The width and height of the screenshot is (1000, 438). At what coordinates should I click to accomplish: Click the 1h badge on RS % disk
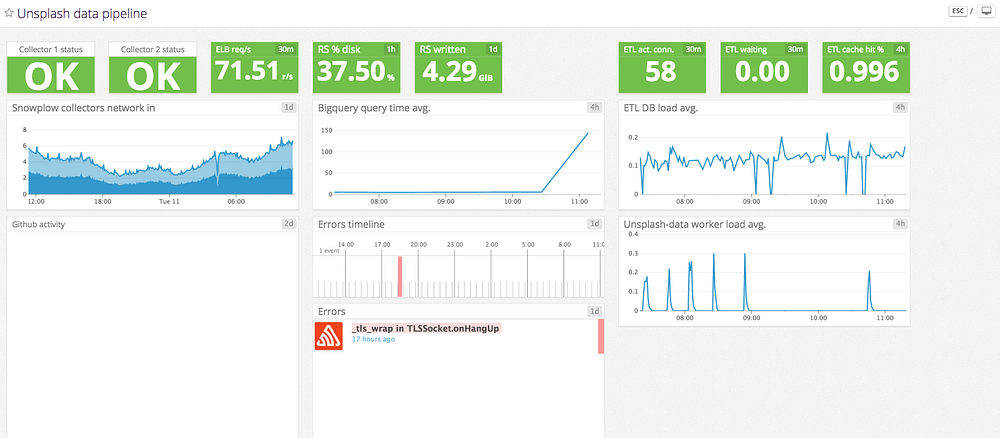pos(391,49)
